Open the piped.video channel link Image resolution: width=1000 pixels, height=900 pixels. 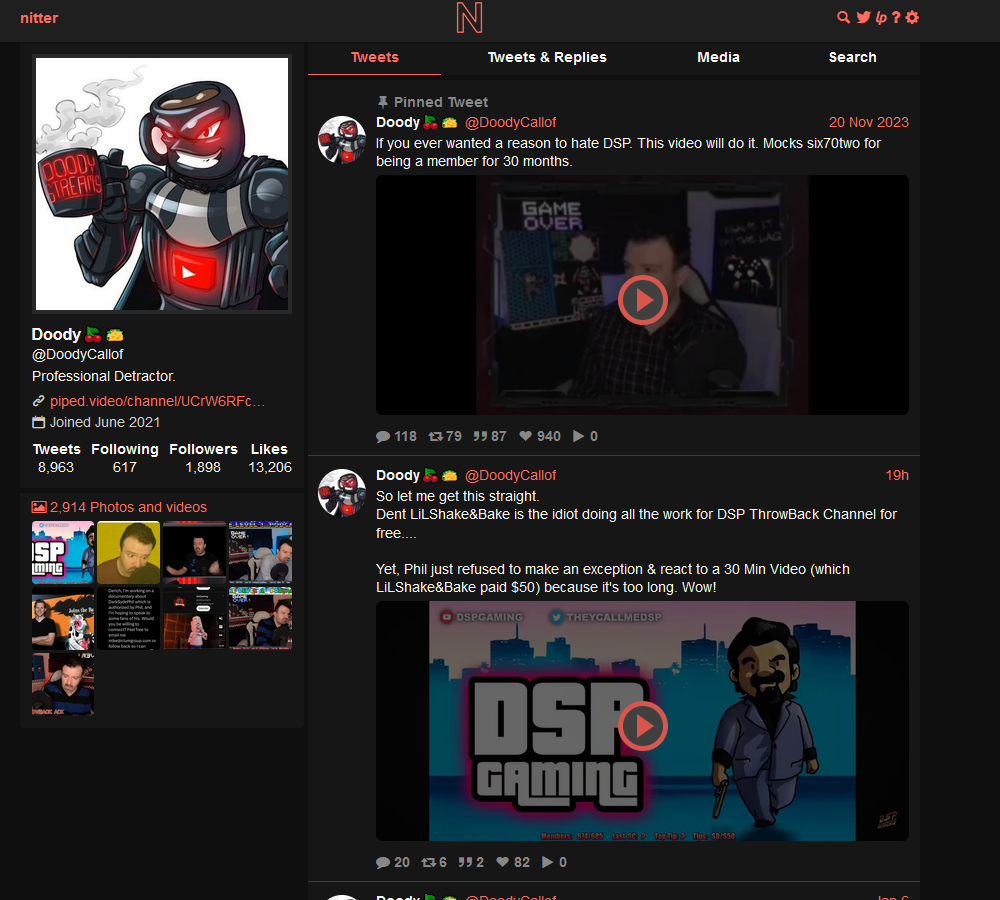(x=158, y=401)
